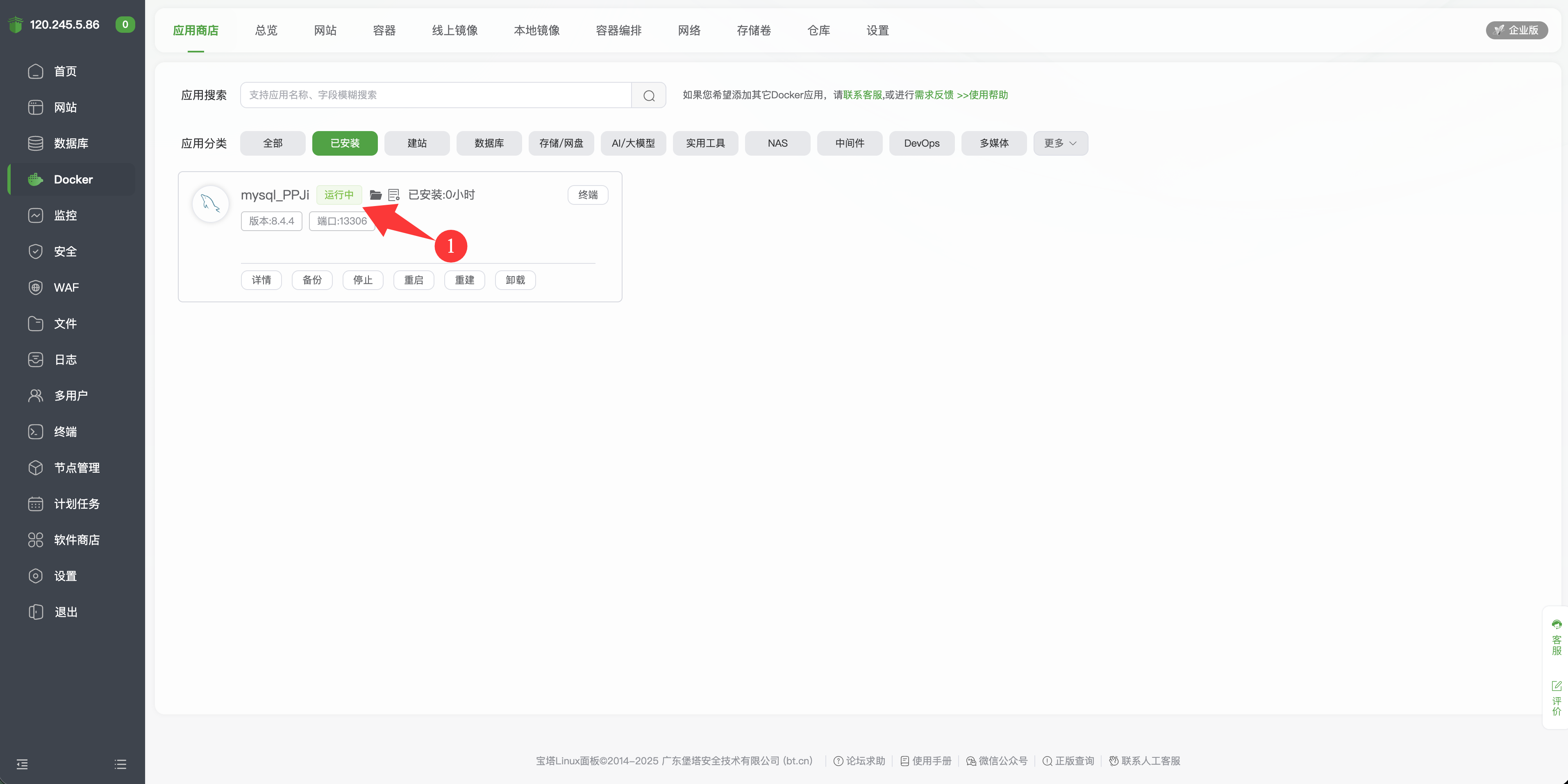Expand the 更多 category dropdown

1060,143
